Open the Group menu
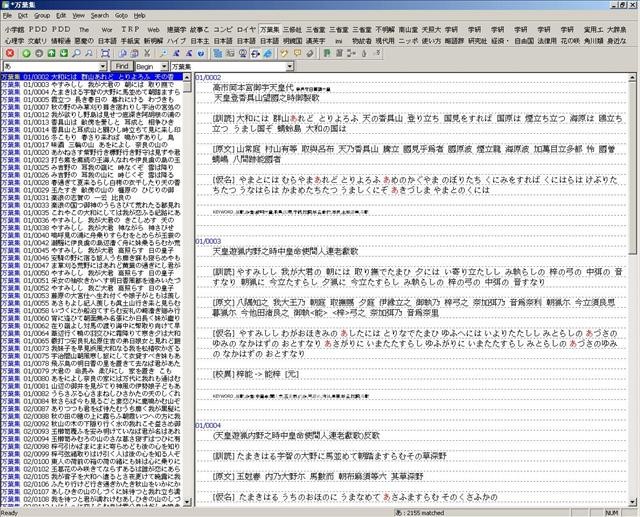This screenshot has width=640, height=517. click(42, 16)
